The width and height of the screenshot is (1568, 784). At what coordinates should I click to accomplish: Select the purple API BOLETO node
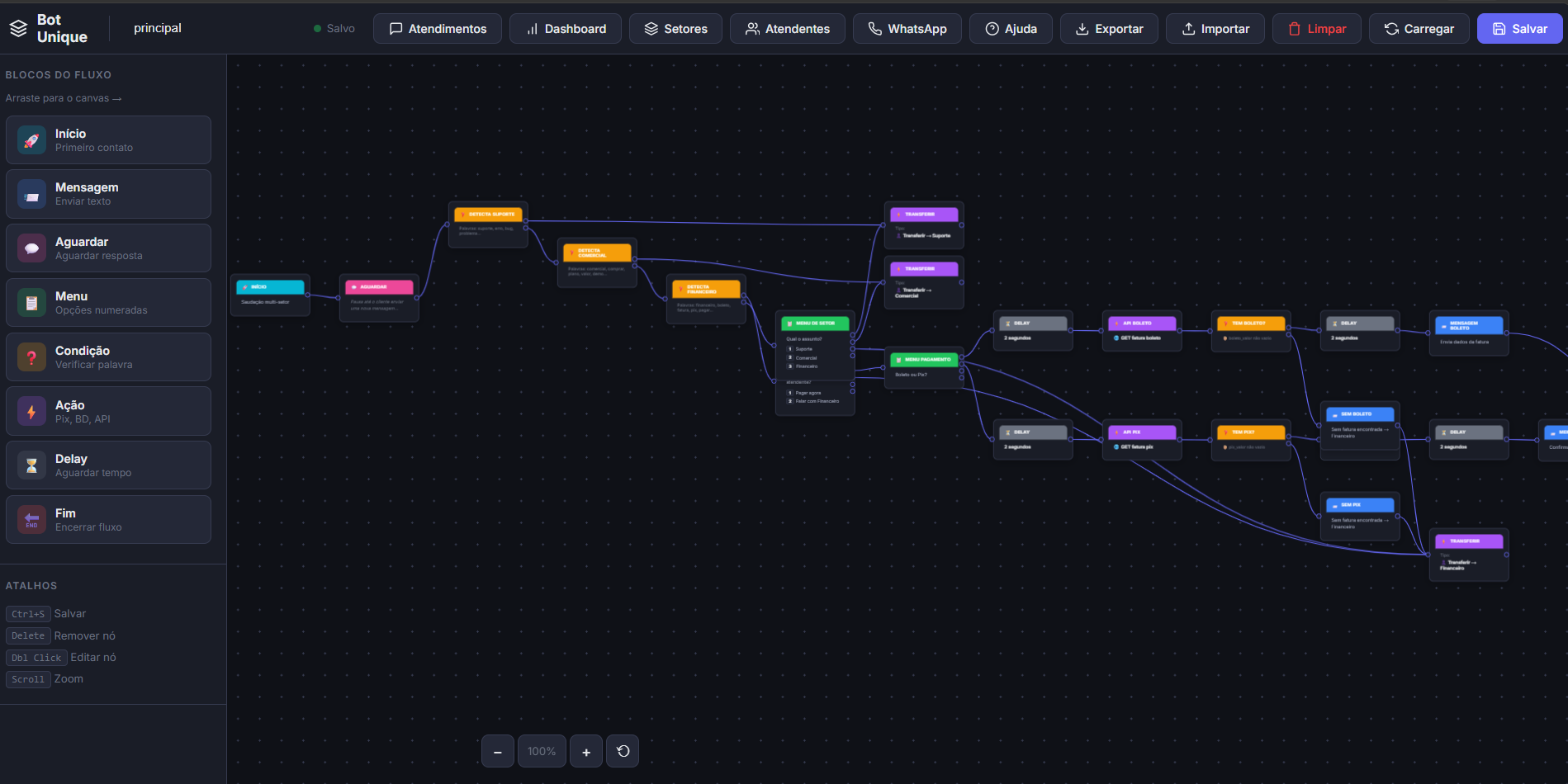pos(1143,331)
